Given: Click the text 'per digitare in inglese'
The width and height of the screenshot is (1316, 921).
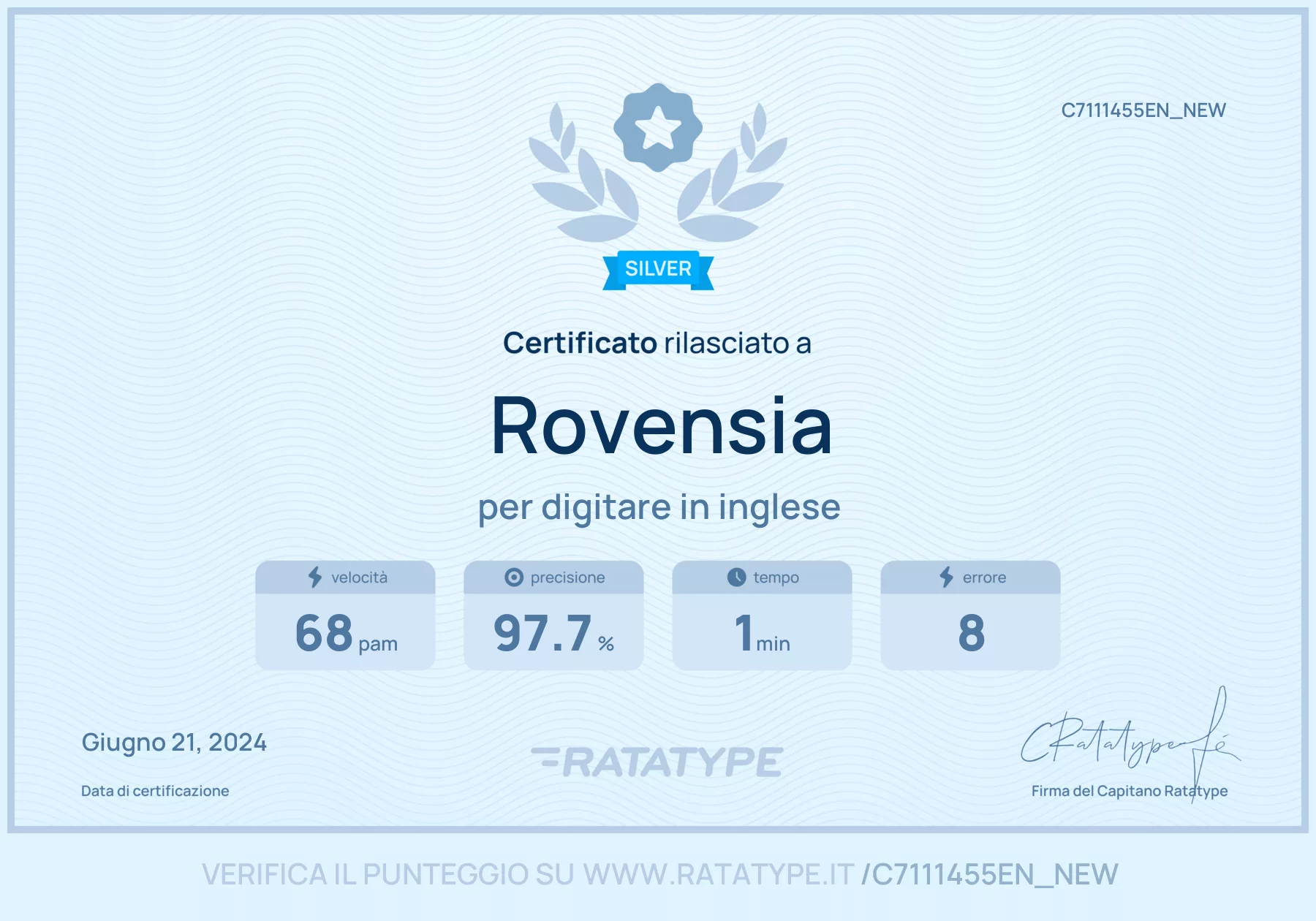Looking at the screenshot, I should [659, 507].
